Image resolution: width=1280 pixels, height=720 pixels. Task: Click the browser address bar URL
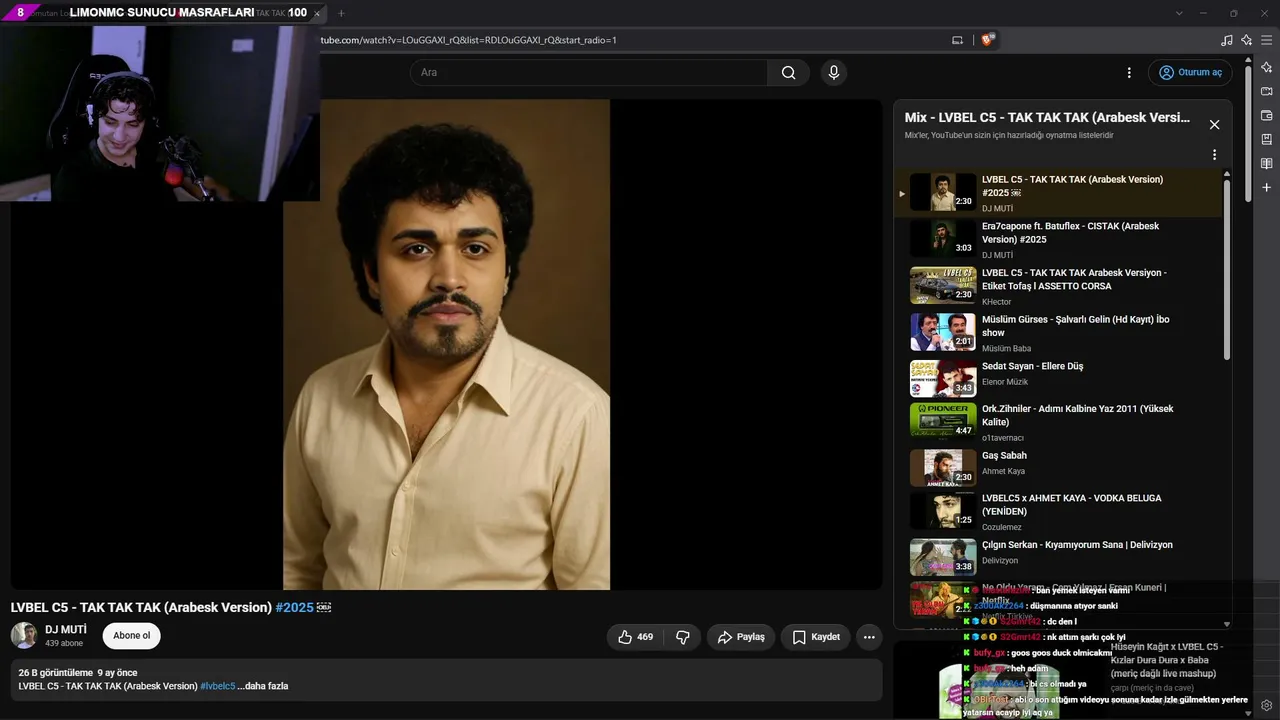coord(468,40)
